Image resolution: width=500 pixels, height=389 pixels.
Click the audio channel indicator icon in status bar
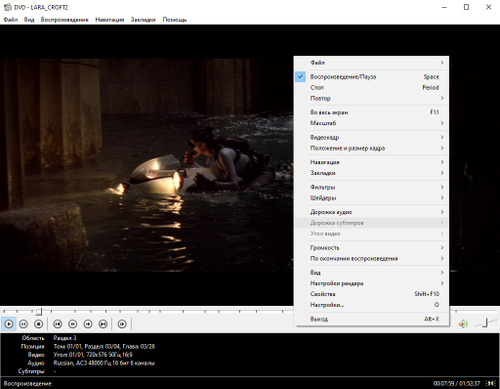(491, 383)
